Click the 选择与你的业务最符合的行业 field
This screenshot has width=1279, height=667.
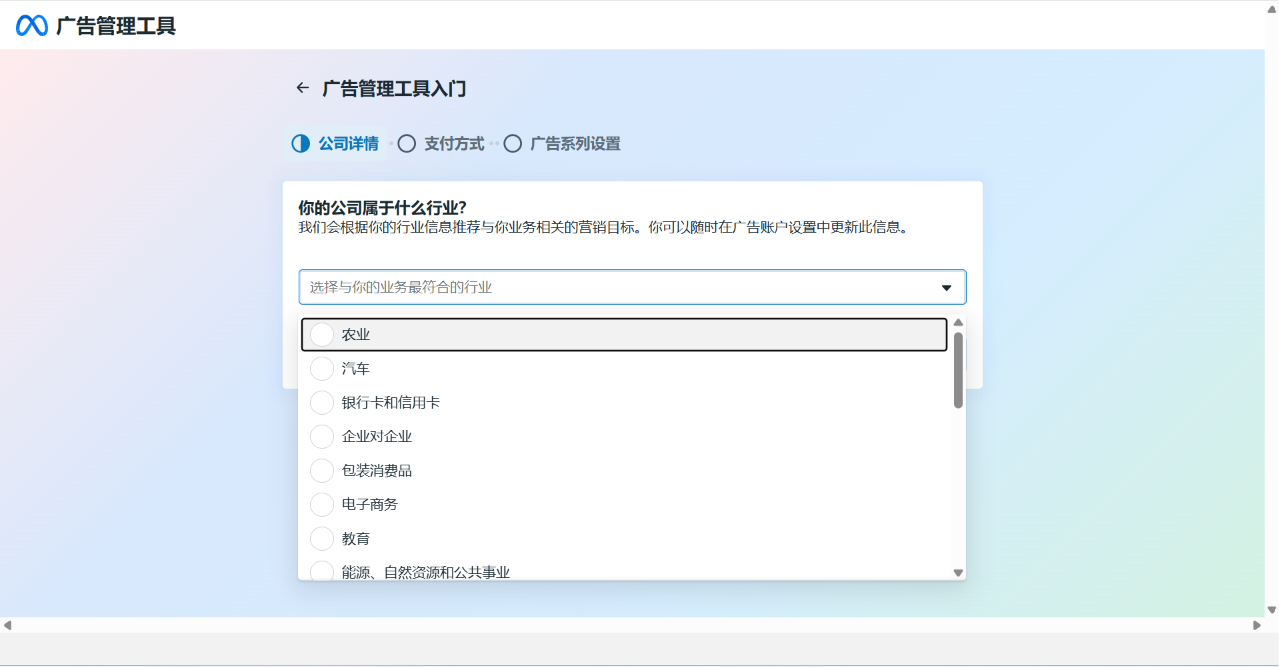[x=632, y=287]
